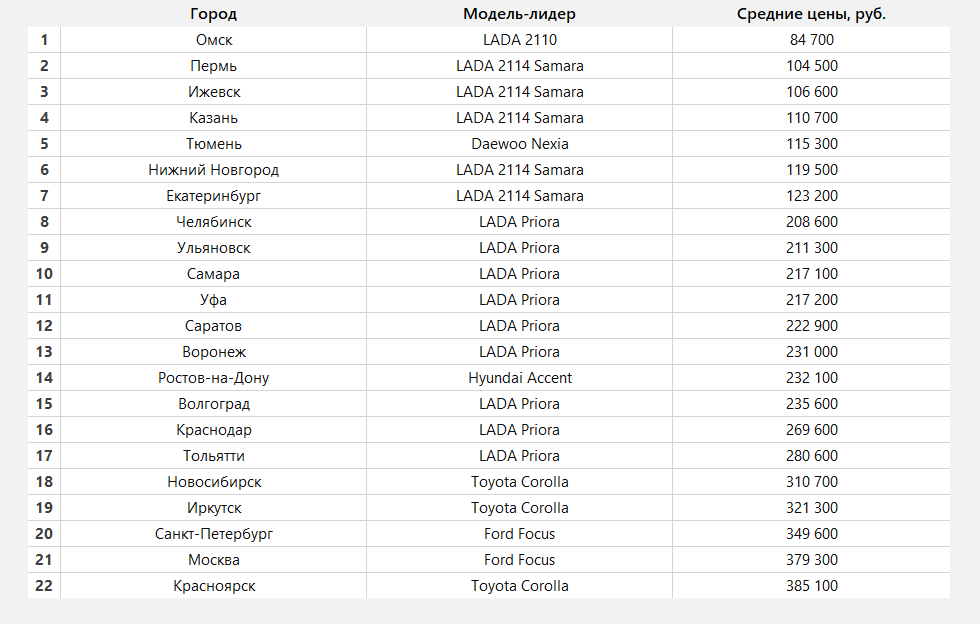Click the Тольятти city cell

(x=214, y=456)
